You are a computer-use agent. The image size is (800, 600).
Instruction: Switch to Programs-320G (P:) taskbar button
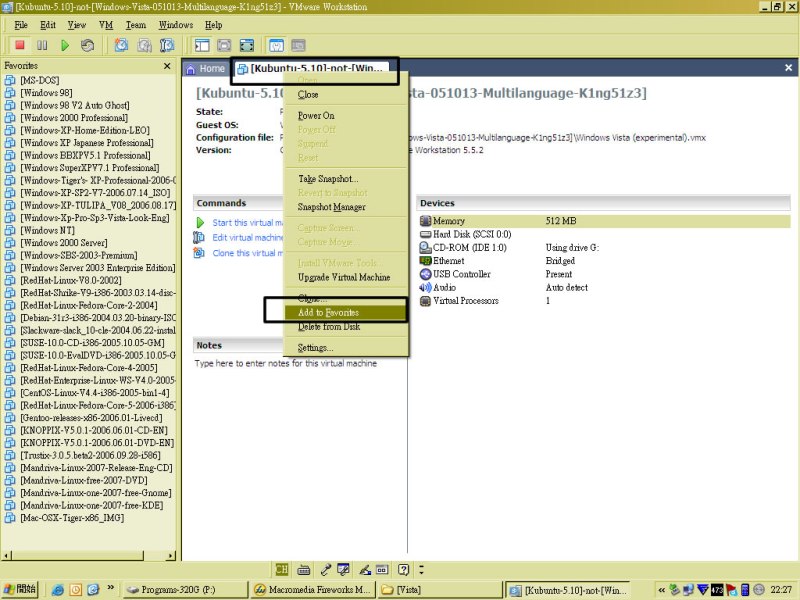point(185,589)
